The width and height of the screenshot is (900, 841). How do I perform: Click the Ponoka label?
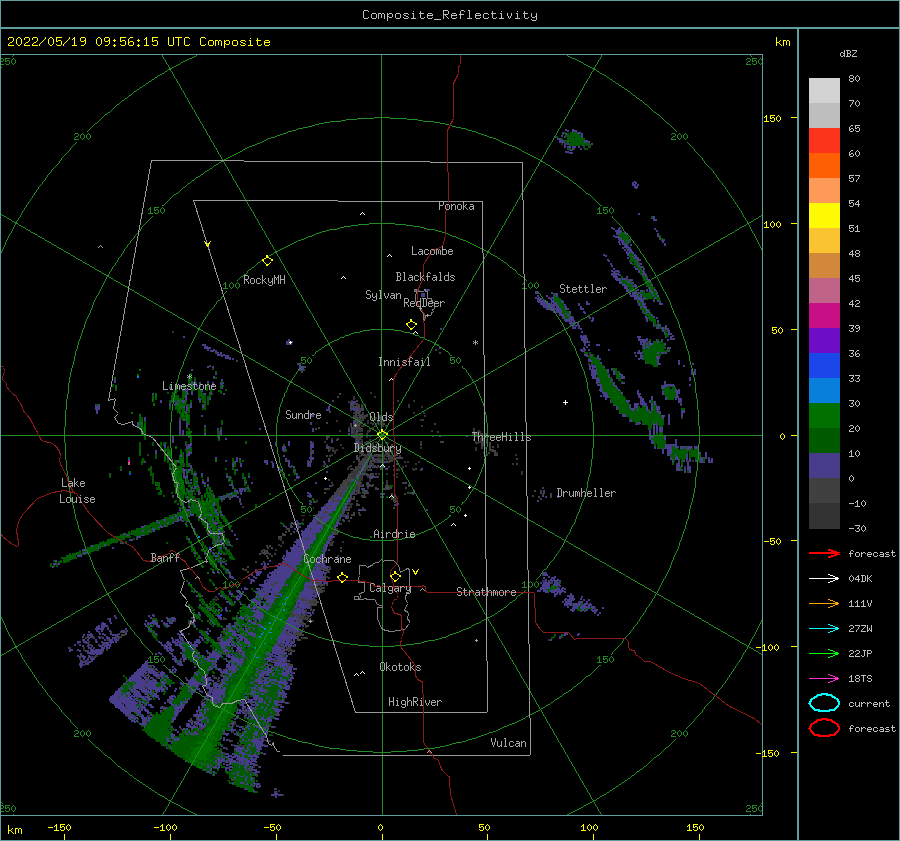[x=456, y=206]
